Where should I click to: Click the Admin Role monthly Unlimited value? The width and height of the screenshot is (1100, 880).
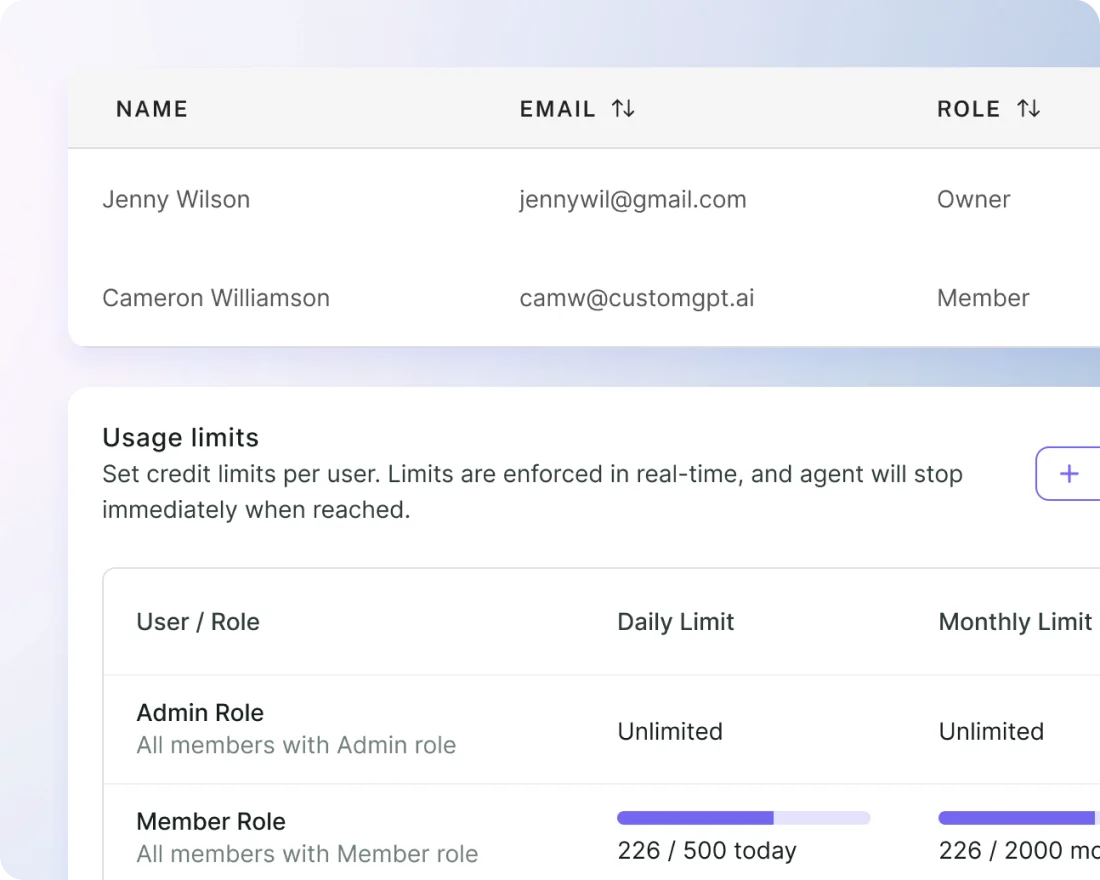pyautogui.click(x=991, y=731)
